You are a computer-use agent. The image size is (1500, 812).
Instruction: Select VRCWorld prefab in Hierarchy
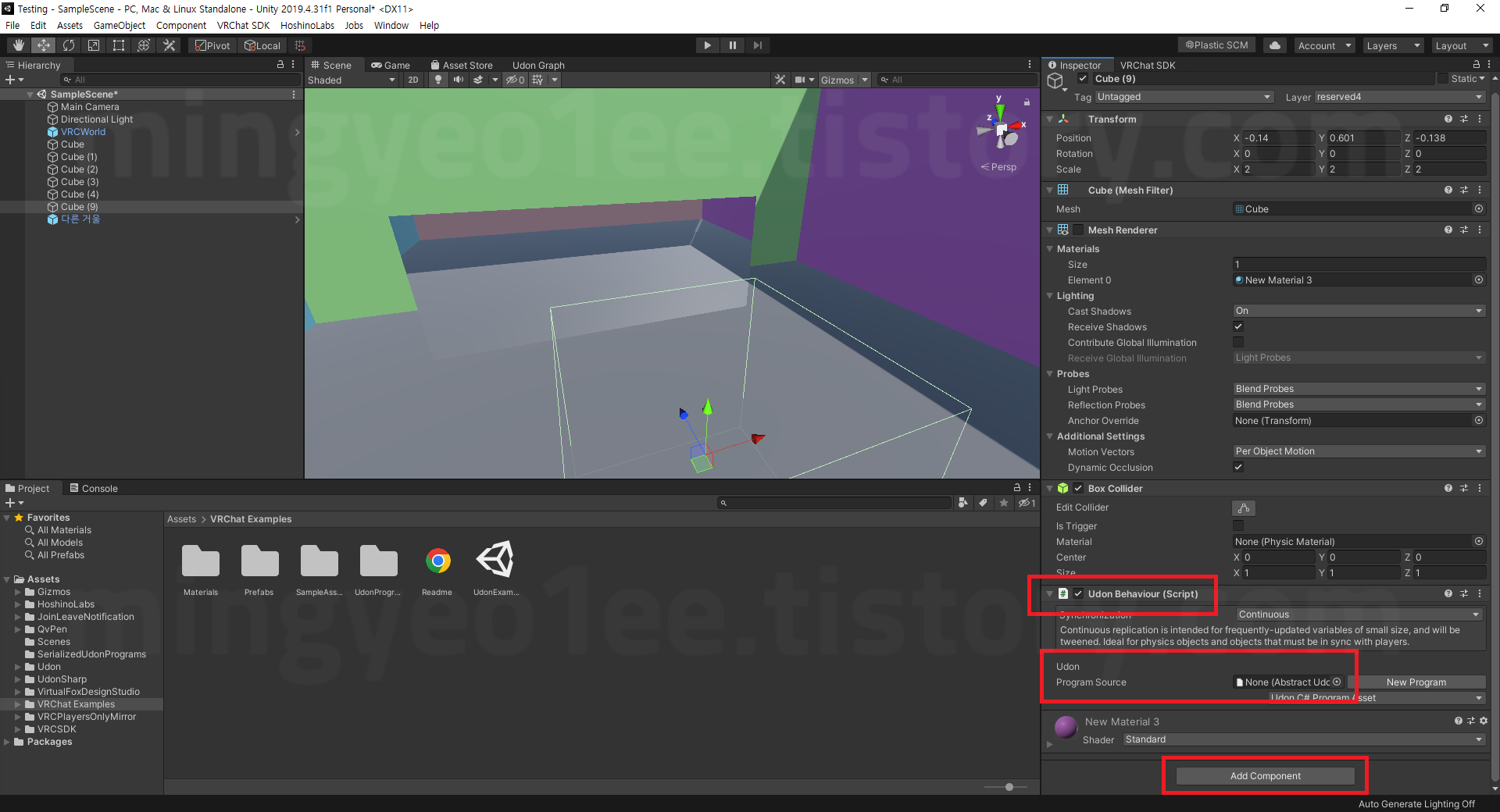pos(83,132)
